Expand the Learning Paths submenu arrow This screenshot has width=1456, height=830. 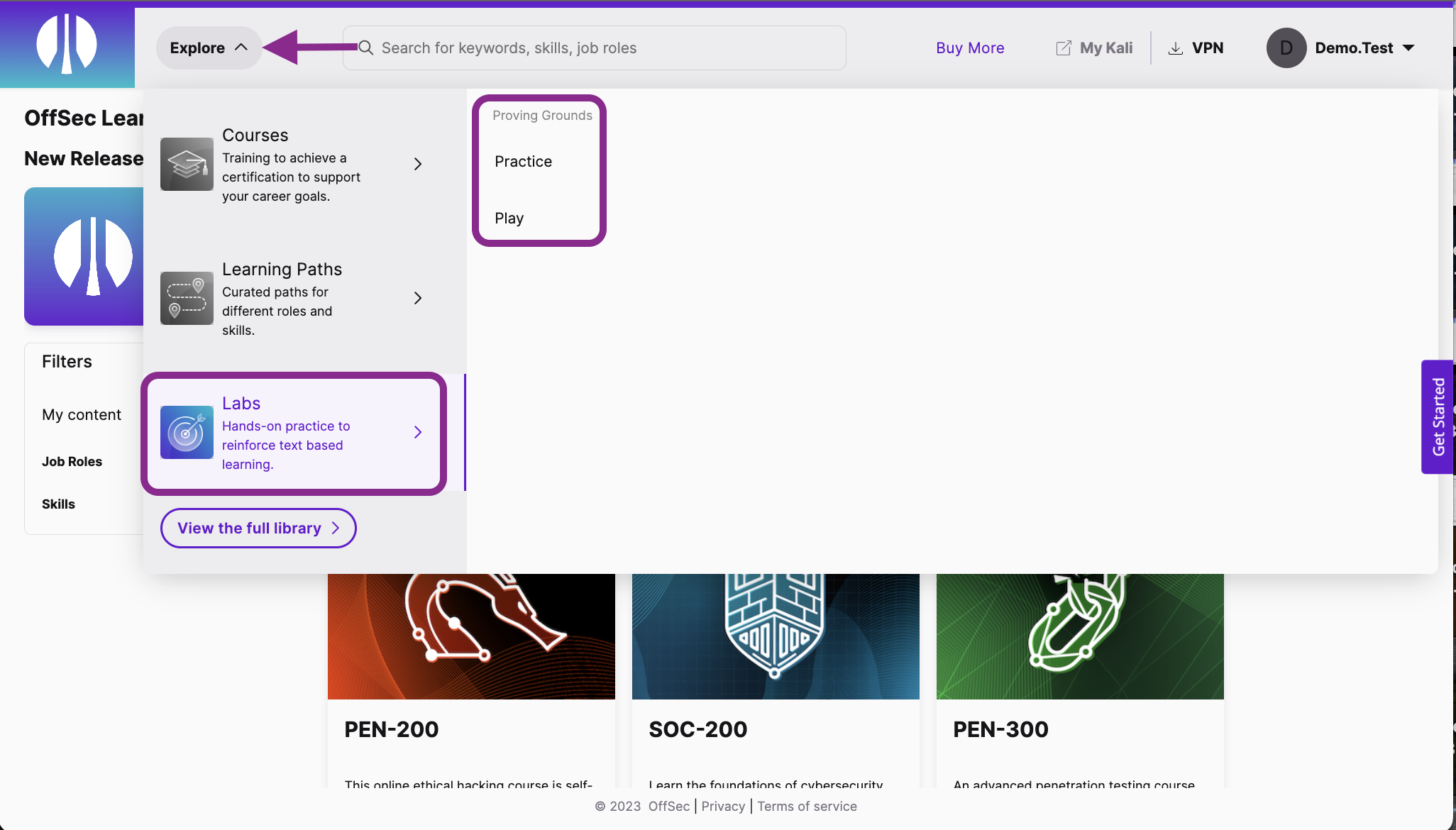click(x=417, y=298)
